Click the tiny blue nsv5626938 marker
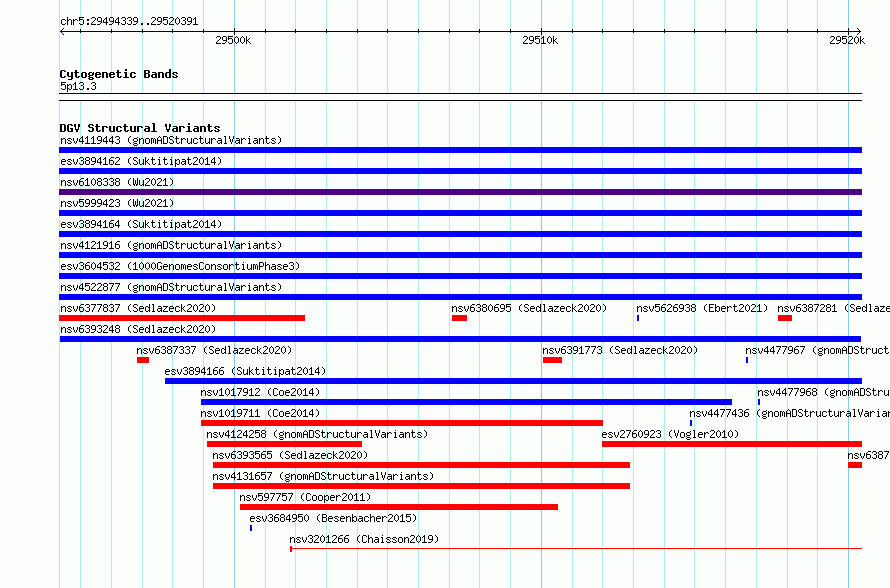The image size is (890, 588). point(638,318)
